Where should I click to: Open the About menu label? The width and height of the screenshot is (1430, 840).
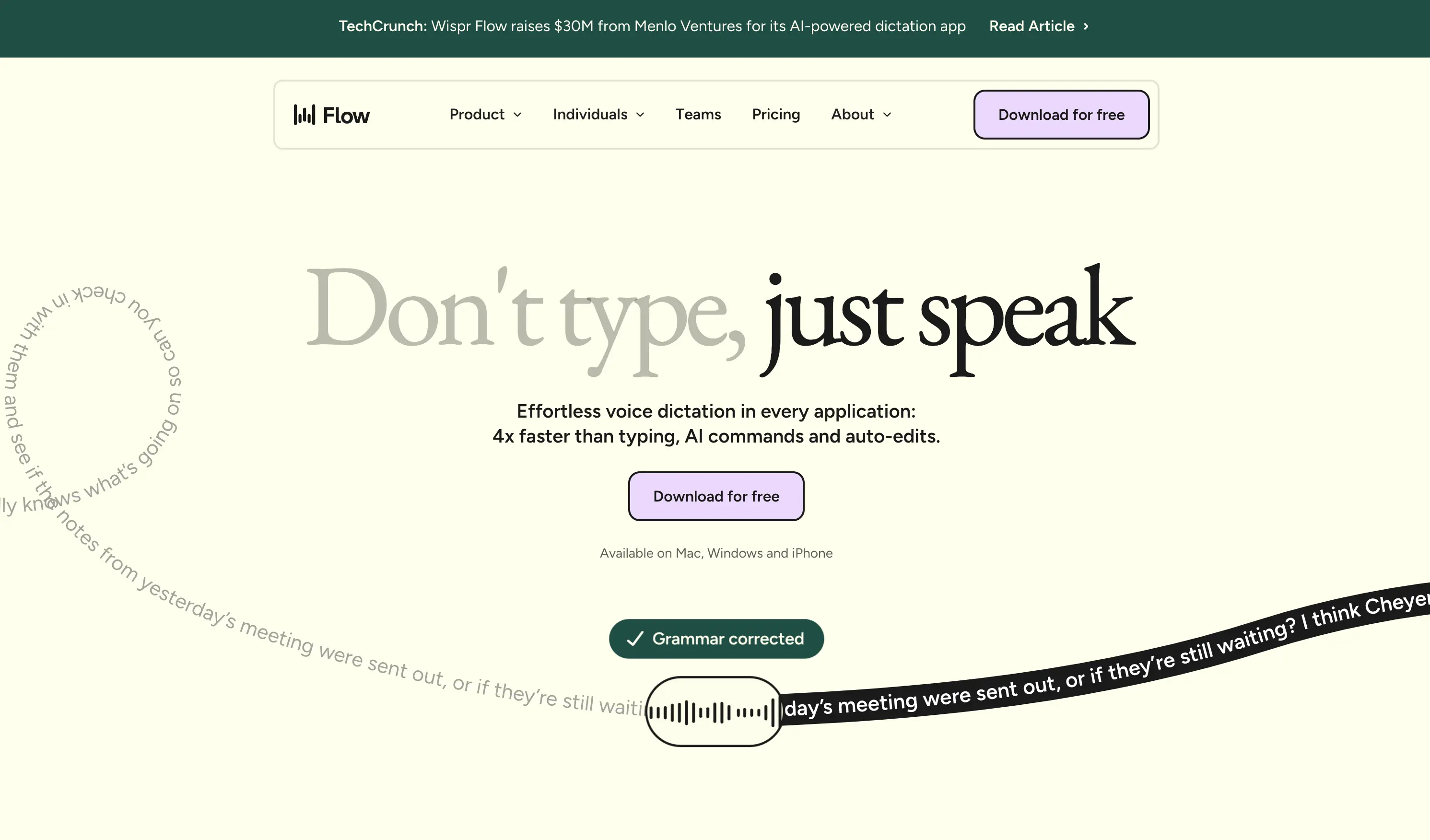(x=852, y=115)
